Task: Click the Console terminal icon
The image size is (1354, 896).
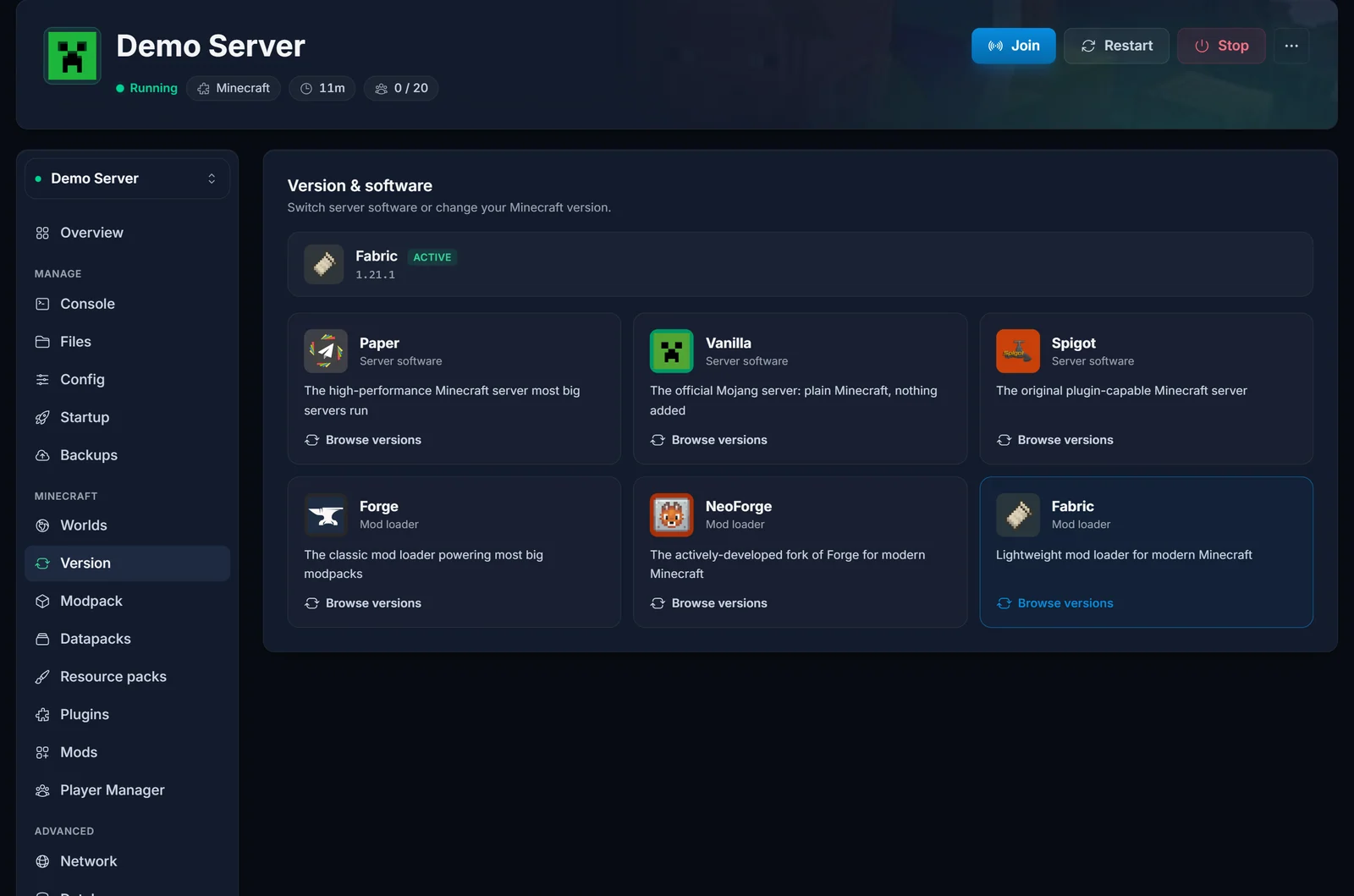Action: click(x=42, y=304)
